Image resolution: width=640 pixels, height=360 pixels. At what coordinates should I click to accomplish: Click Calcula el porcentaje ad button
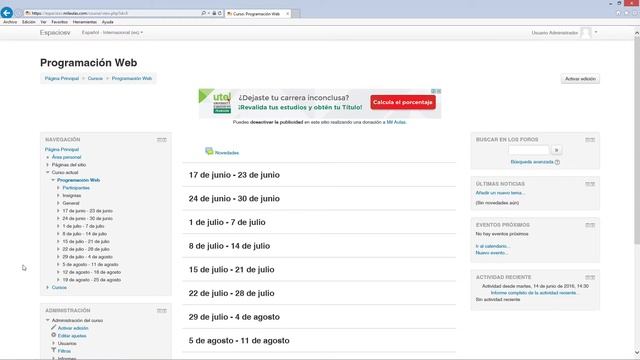(x=403, y=102)
